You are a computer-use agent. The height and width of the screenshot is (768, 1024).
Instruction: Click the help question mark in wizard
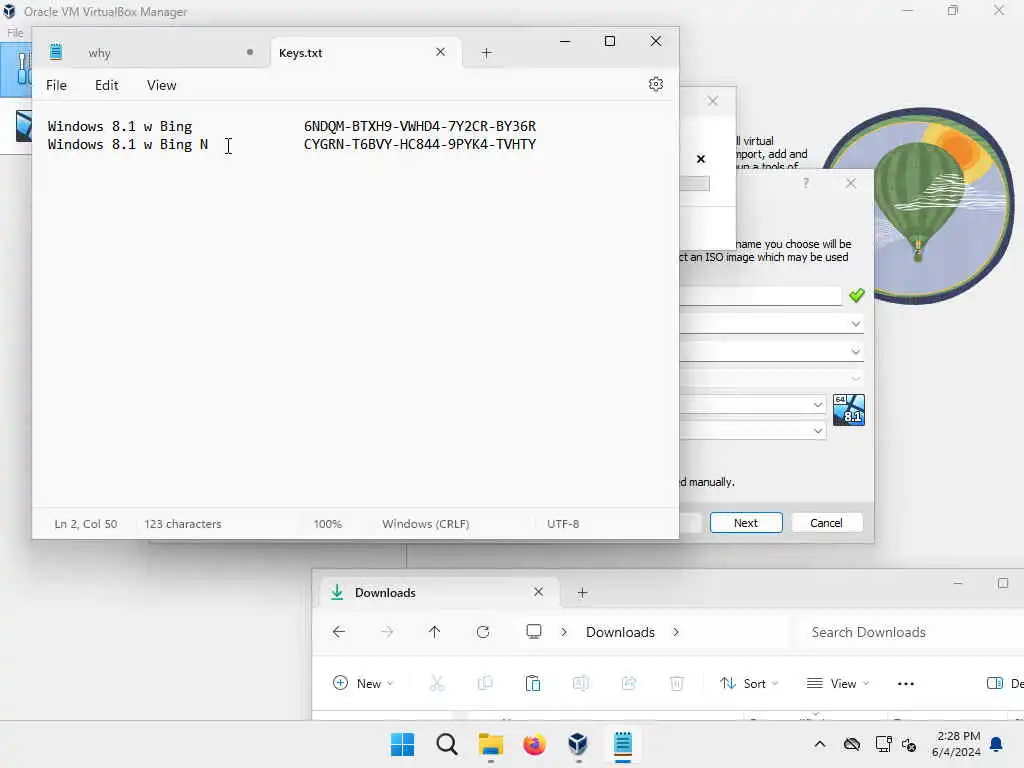[x=806, y=183]
